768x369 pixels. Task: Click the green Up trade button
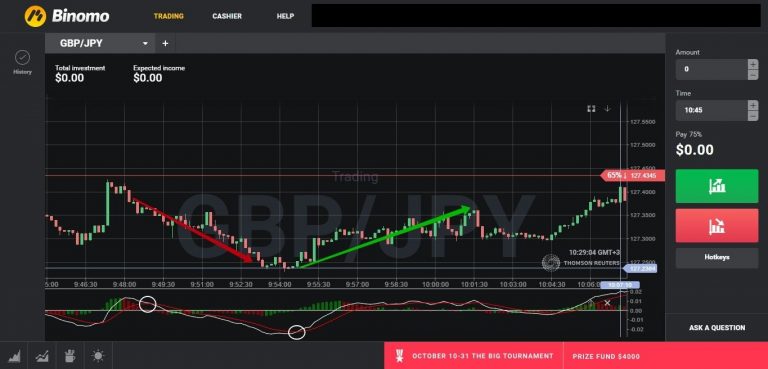pos(717,186)
